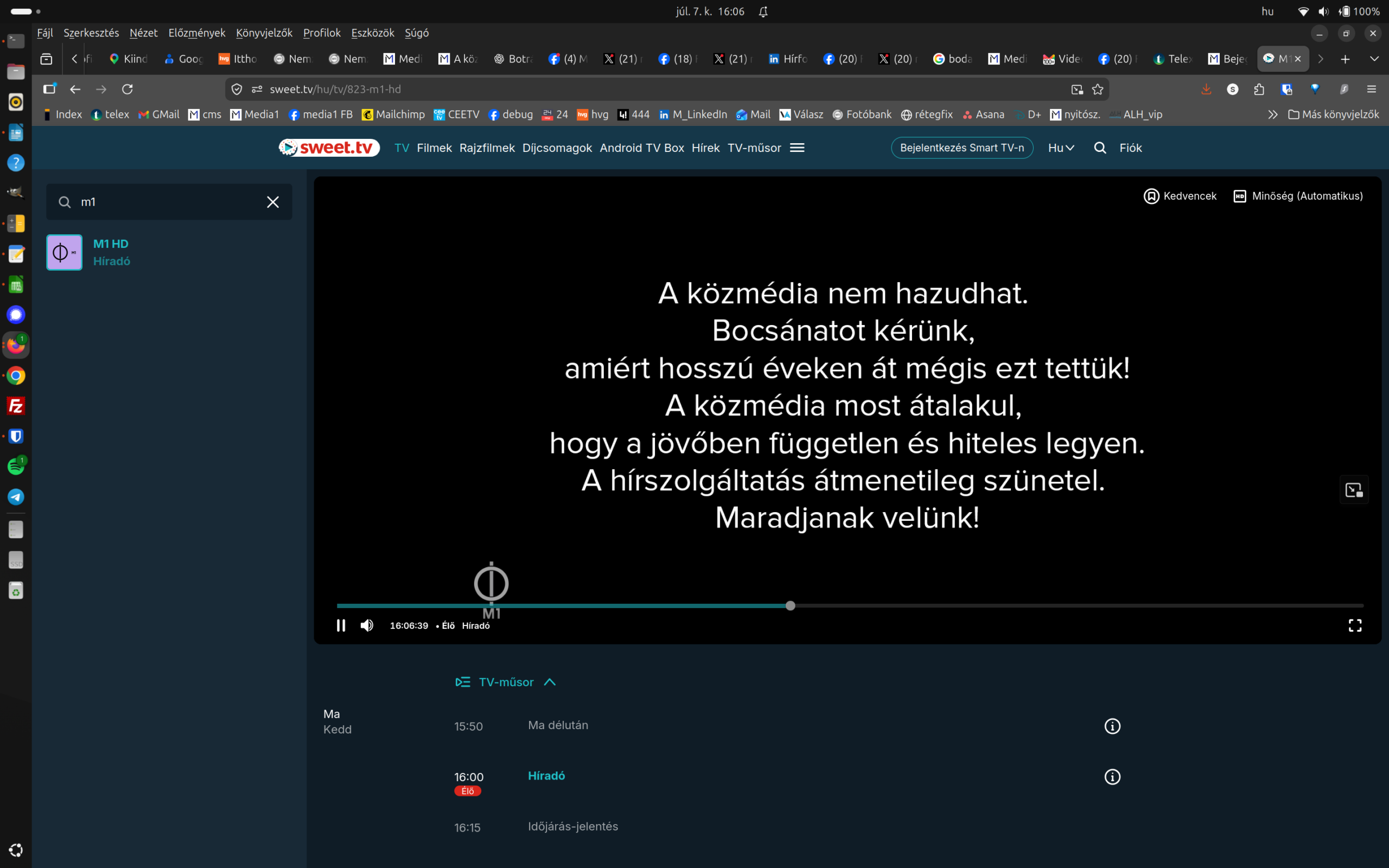The width and height of the screenshot is (1389, 868).
Task: Enter fullscreen mode in the player
Action: pos(1355,625)
